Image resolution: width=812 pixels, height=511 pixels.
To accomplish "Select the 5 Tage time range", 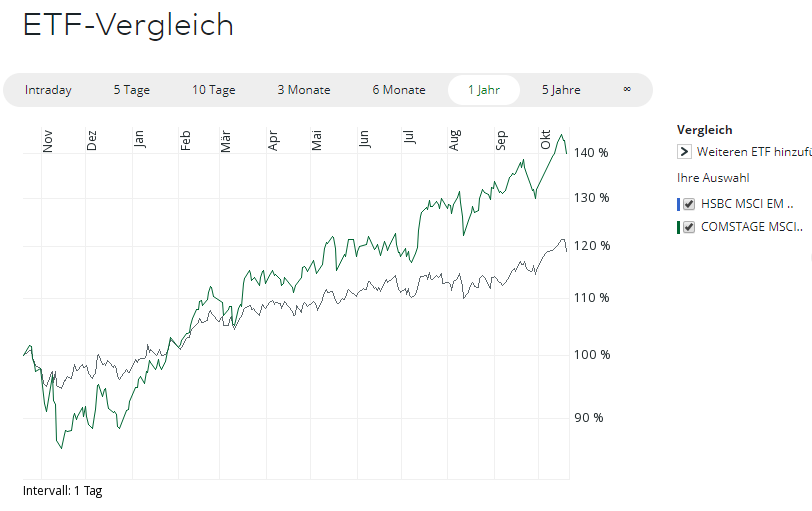I will [x=131, y=90].
